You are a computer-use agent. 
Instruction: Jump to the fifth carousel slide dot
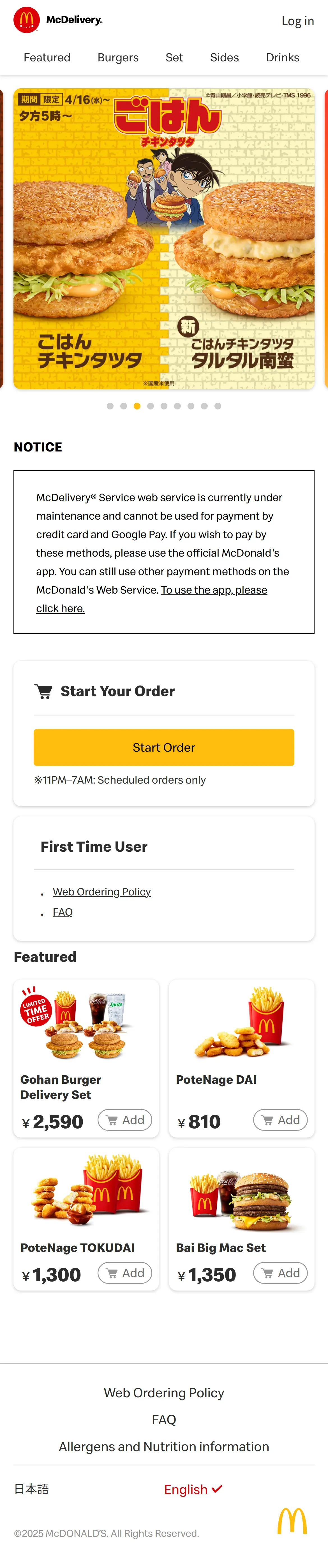click(x=164, y=406)
